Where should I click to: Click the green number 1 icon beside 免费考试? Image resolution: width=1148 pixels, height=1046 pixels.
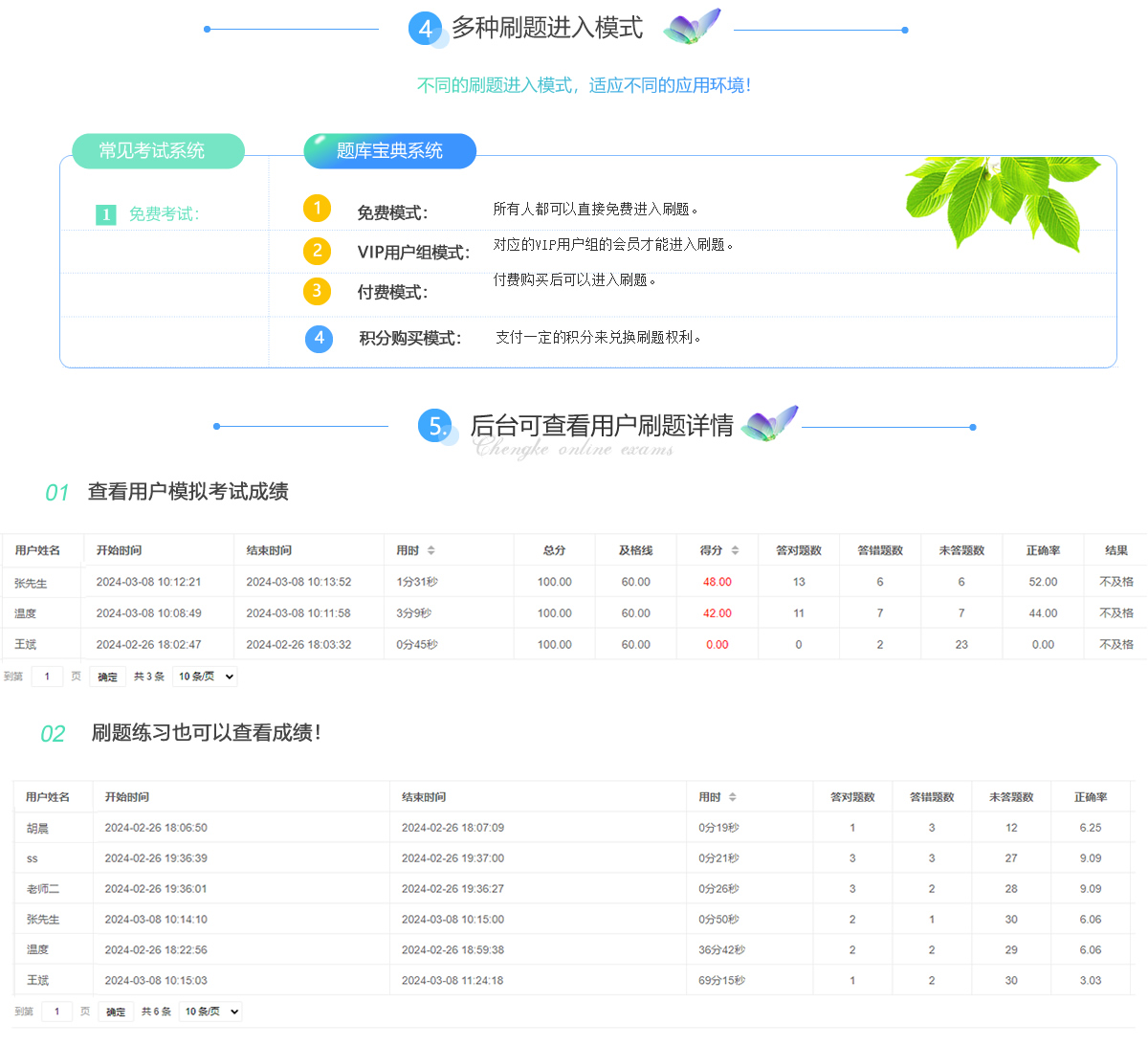pyautogui.click(x=106, y=214)
